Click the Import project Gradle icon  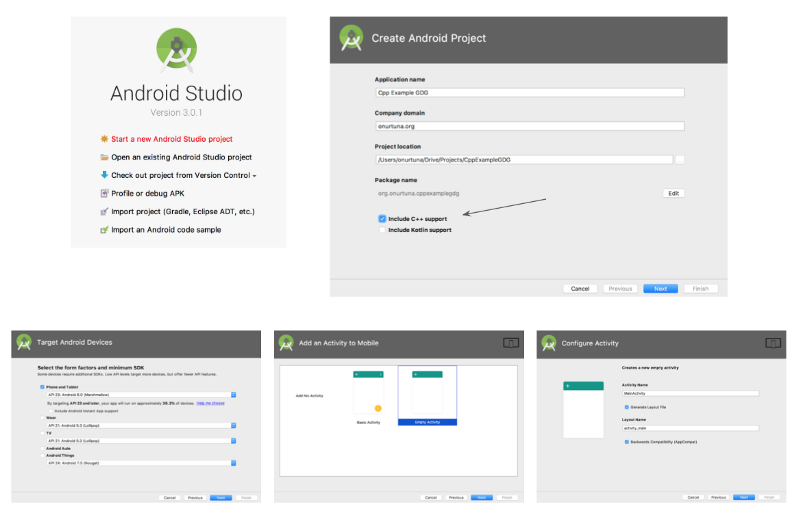click(104, 212)
